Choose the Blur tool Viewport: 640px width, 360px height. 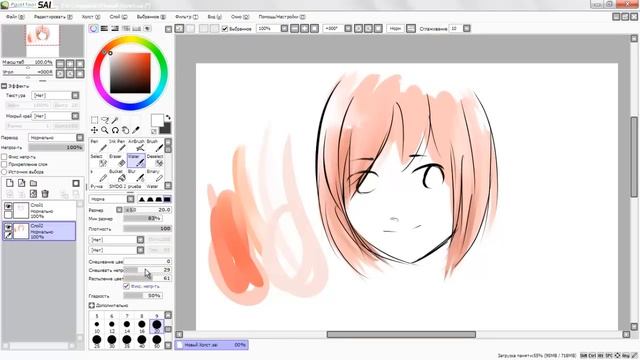click(x=136, y=176)
